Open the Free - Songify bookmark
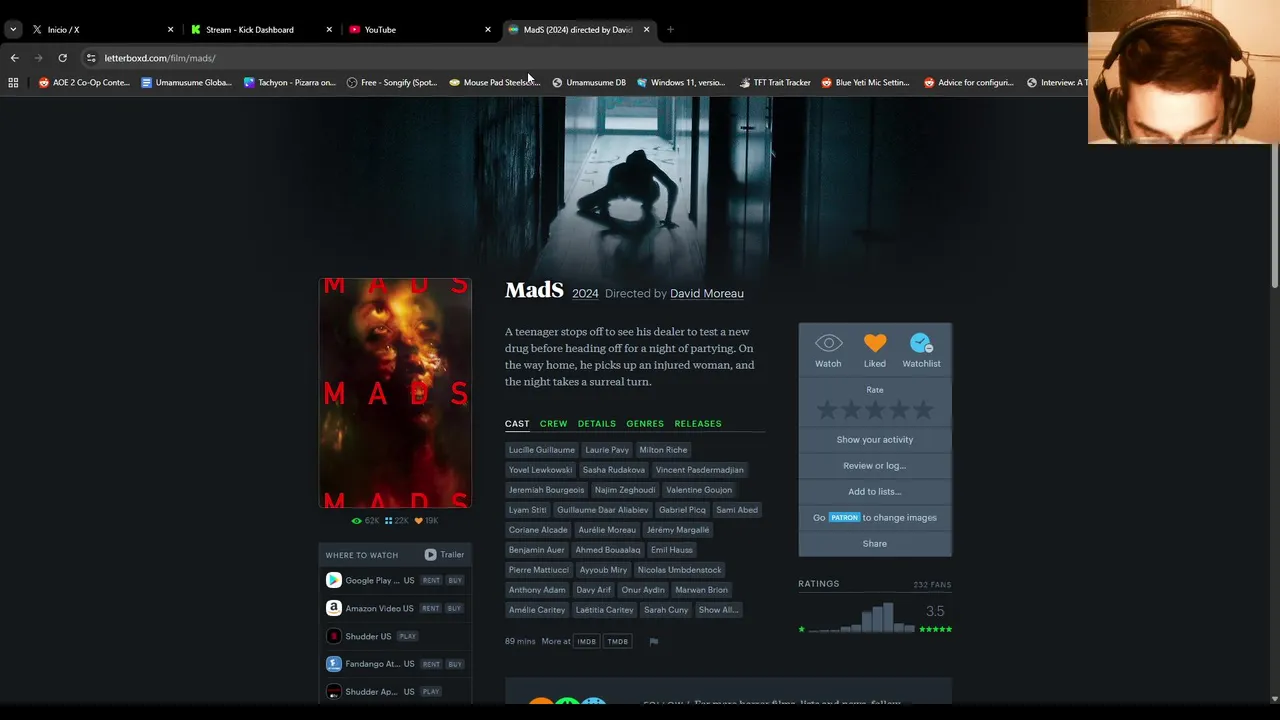 [392, 83]
